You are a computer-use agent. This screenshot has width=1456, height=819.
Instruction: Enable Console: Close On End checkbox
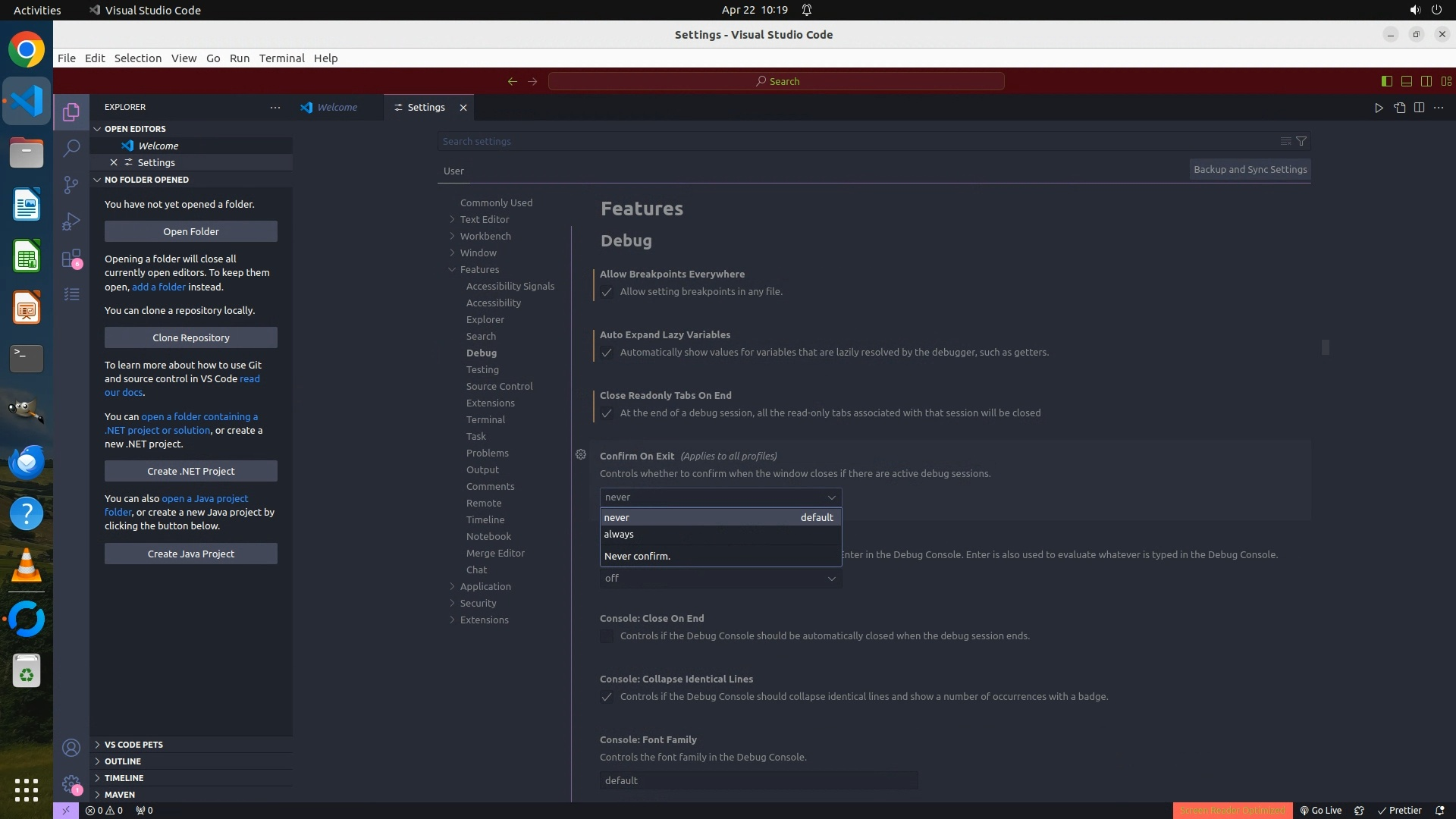tap(607, 636)
